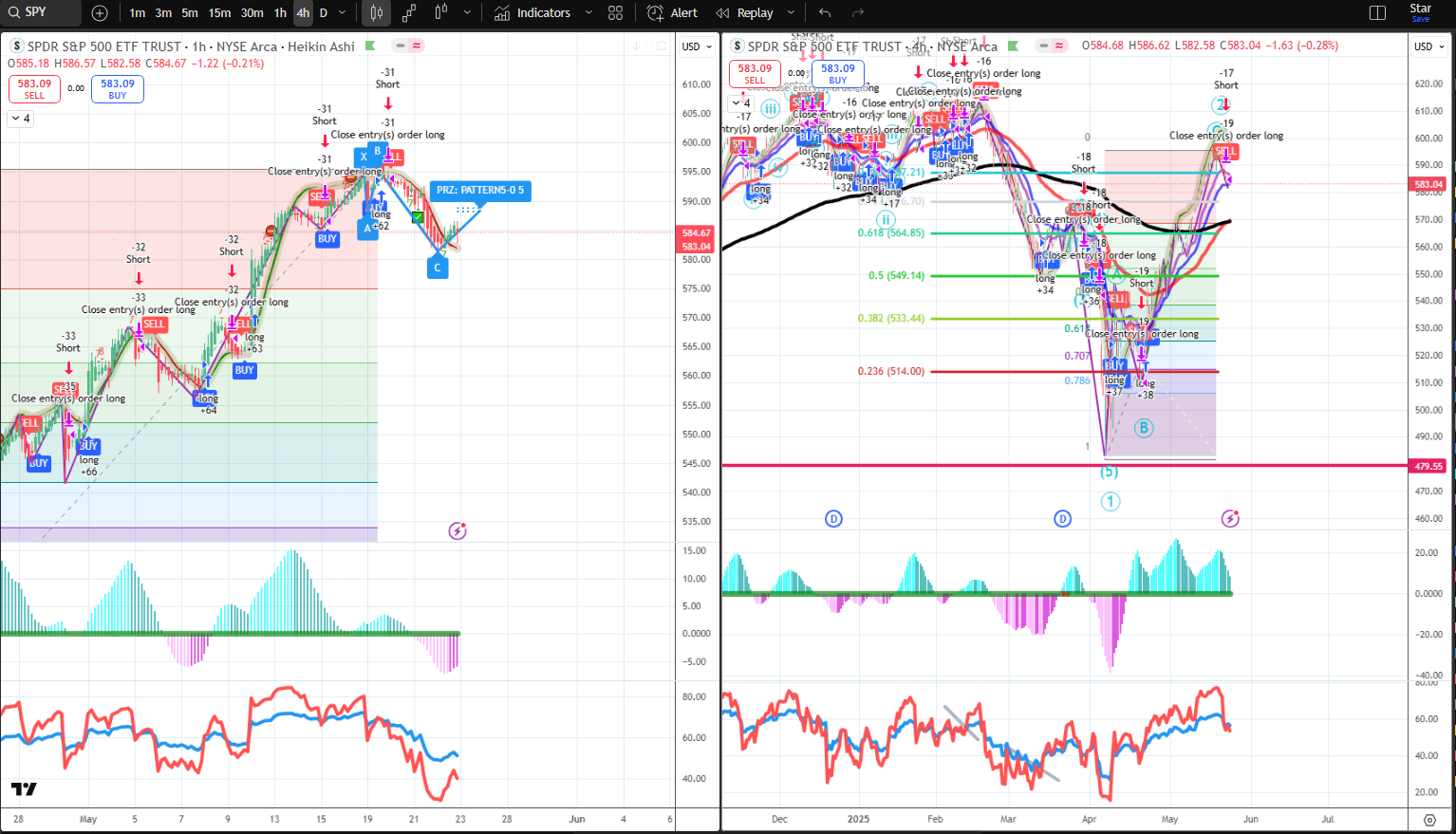Open the Indicators dialog
1456x834 pixels.
coord(532,13)
